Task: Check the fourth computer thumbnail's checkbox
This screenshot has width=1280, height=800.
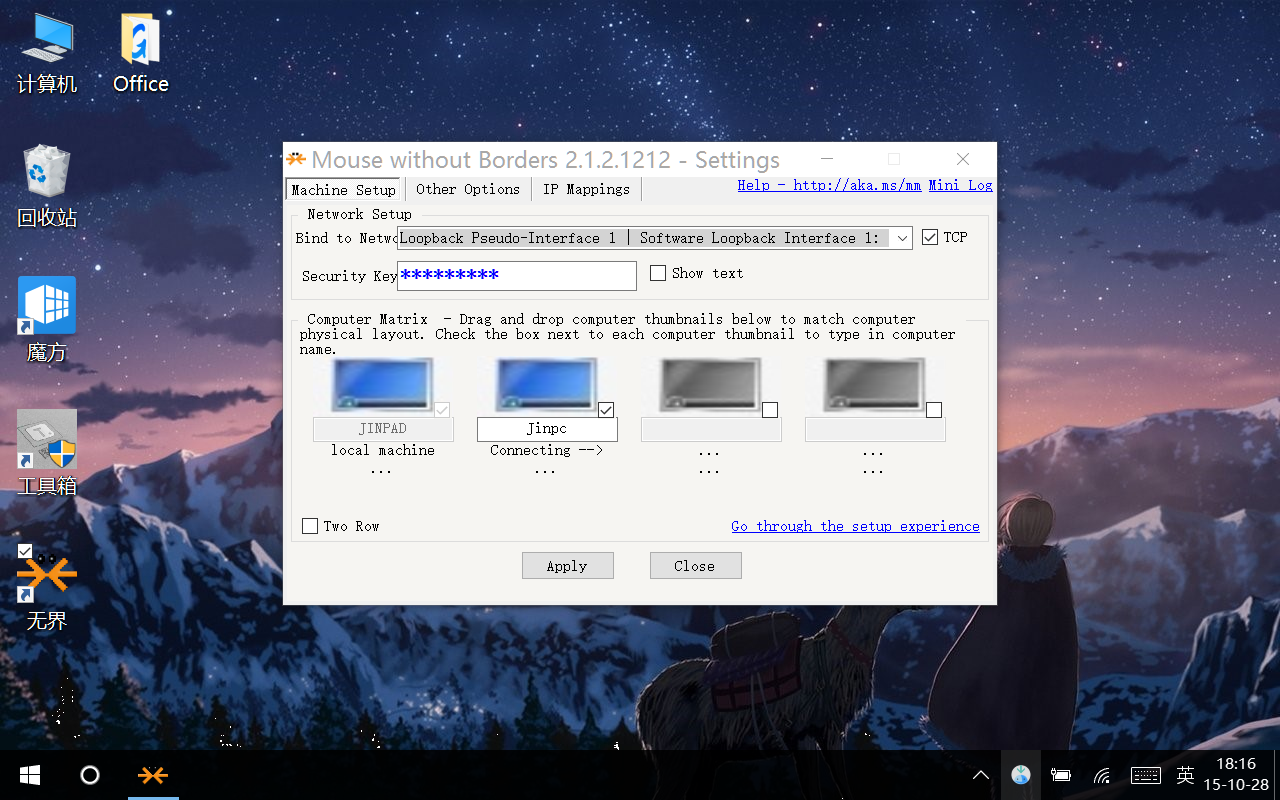Action: tap(934, 410)
